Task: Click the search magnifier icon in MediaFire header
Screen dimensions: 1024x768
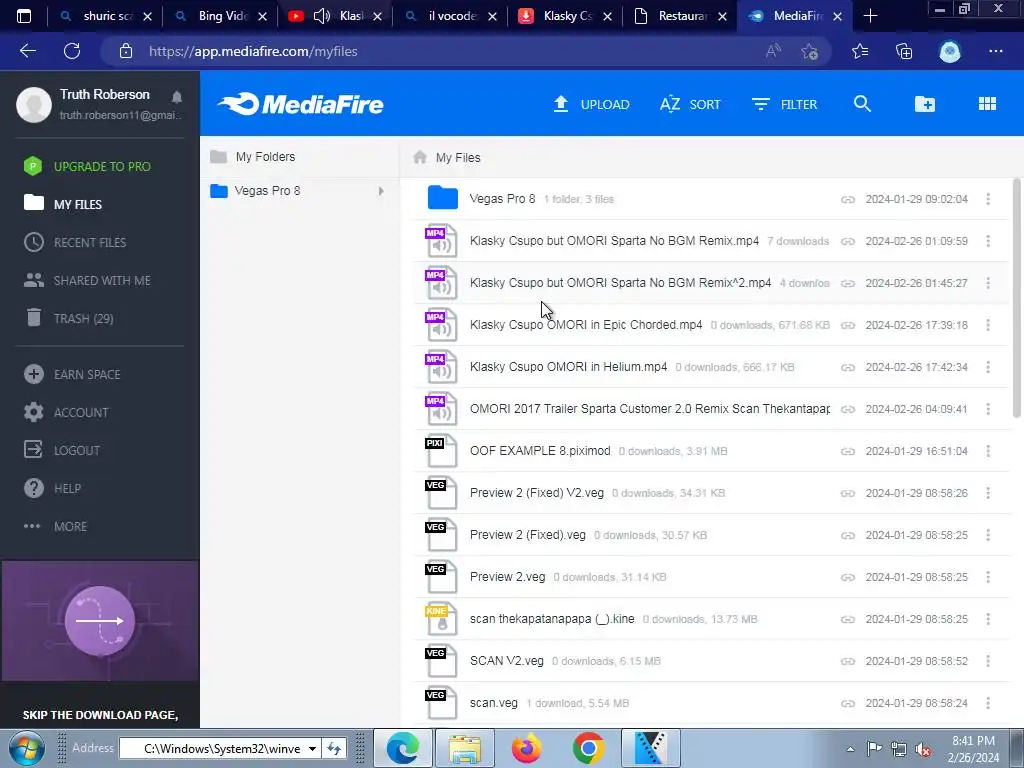Action: [x=862, y=104]
